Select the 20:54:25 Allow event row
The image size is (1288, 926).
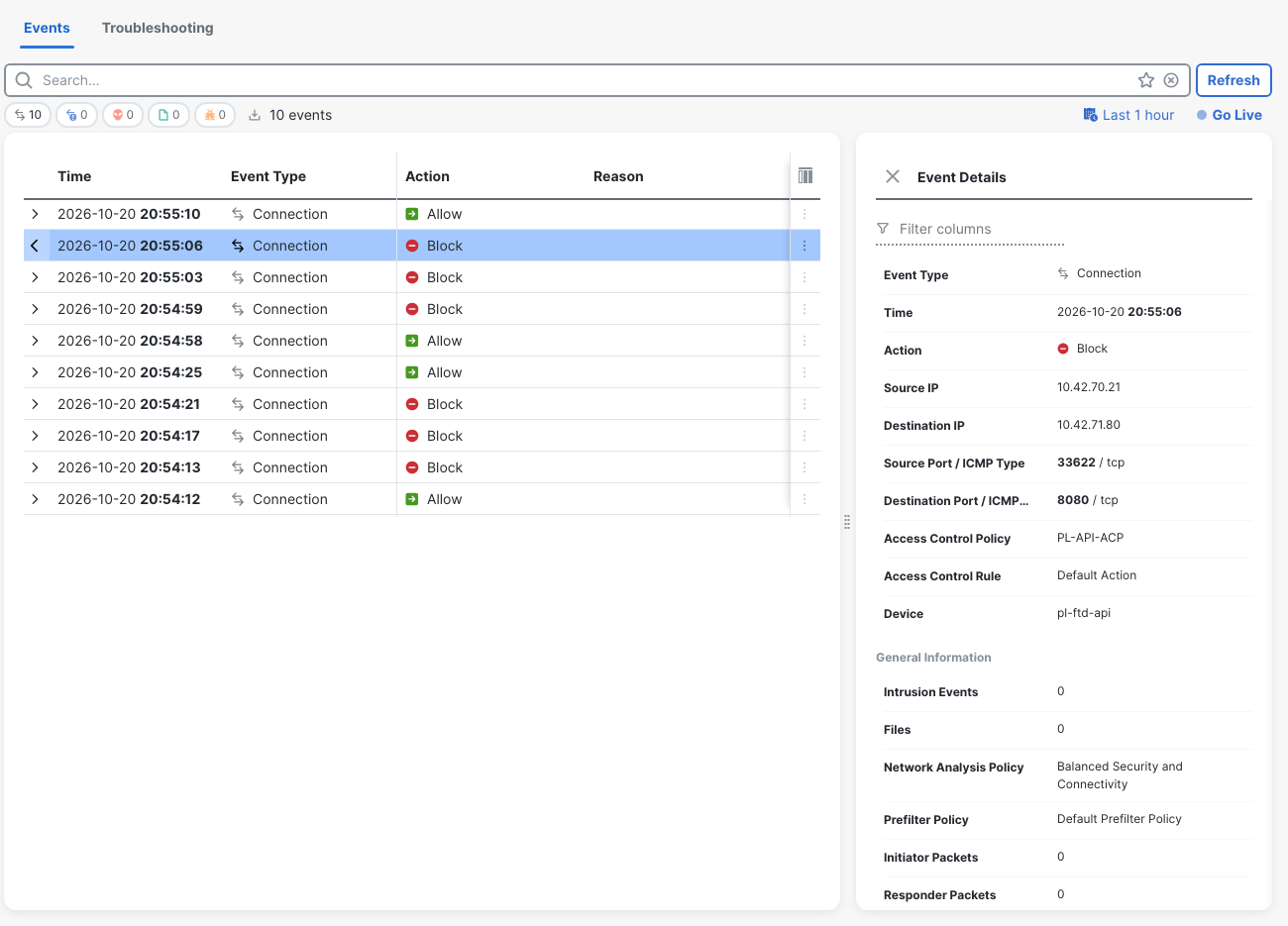click(x=422, y=372)
